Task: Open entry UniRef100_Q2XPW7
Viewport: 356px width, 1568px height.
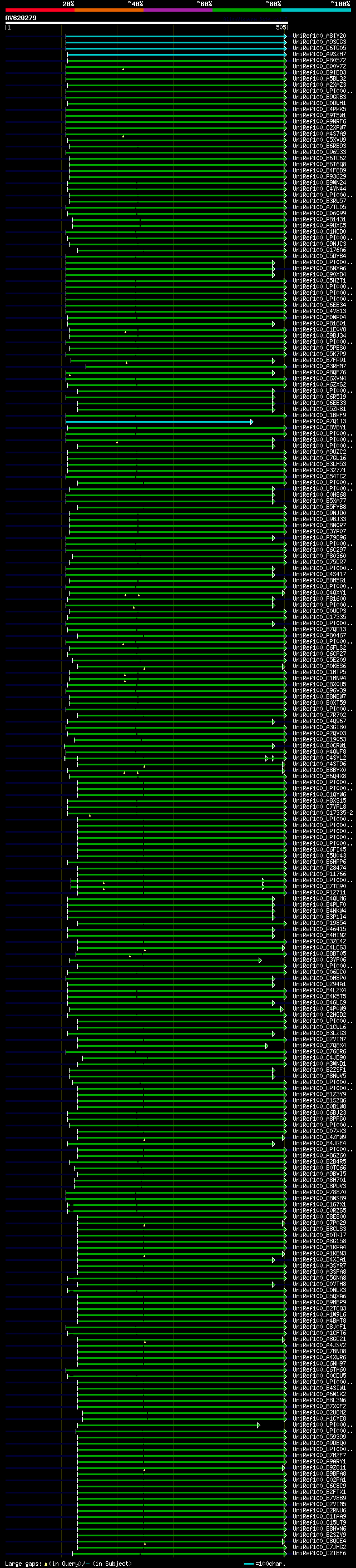Action: [x=319, y=128]
